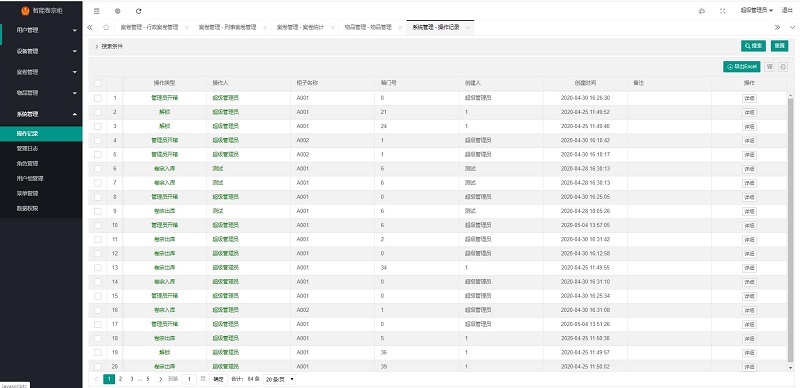Click the print icon beside column filter
This screenshot has width=800, height=388.
tap(783, 67)
